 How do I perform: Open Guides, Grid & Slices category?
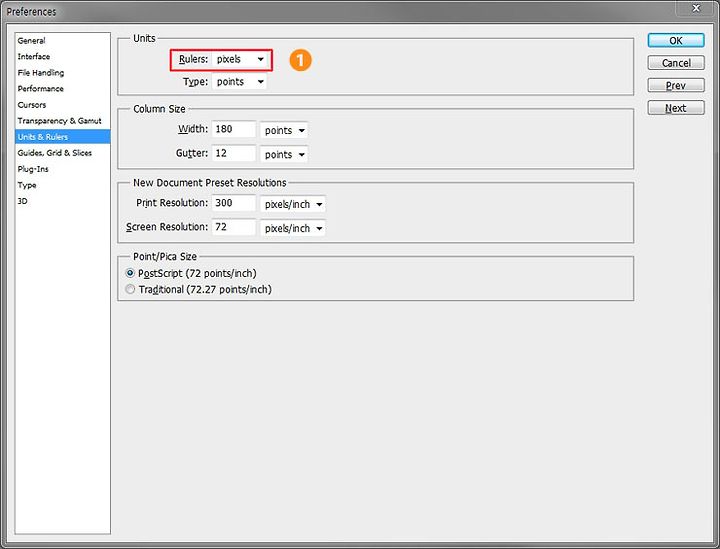point(62,153)
